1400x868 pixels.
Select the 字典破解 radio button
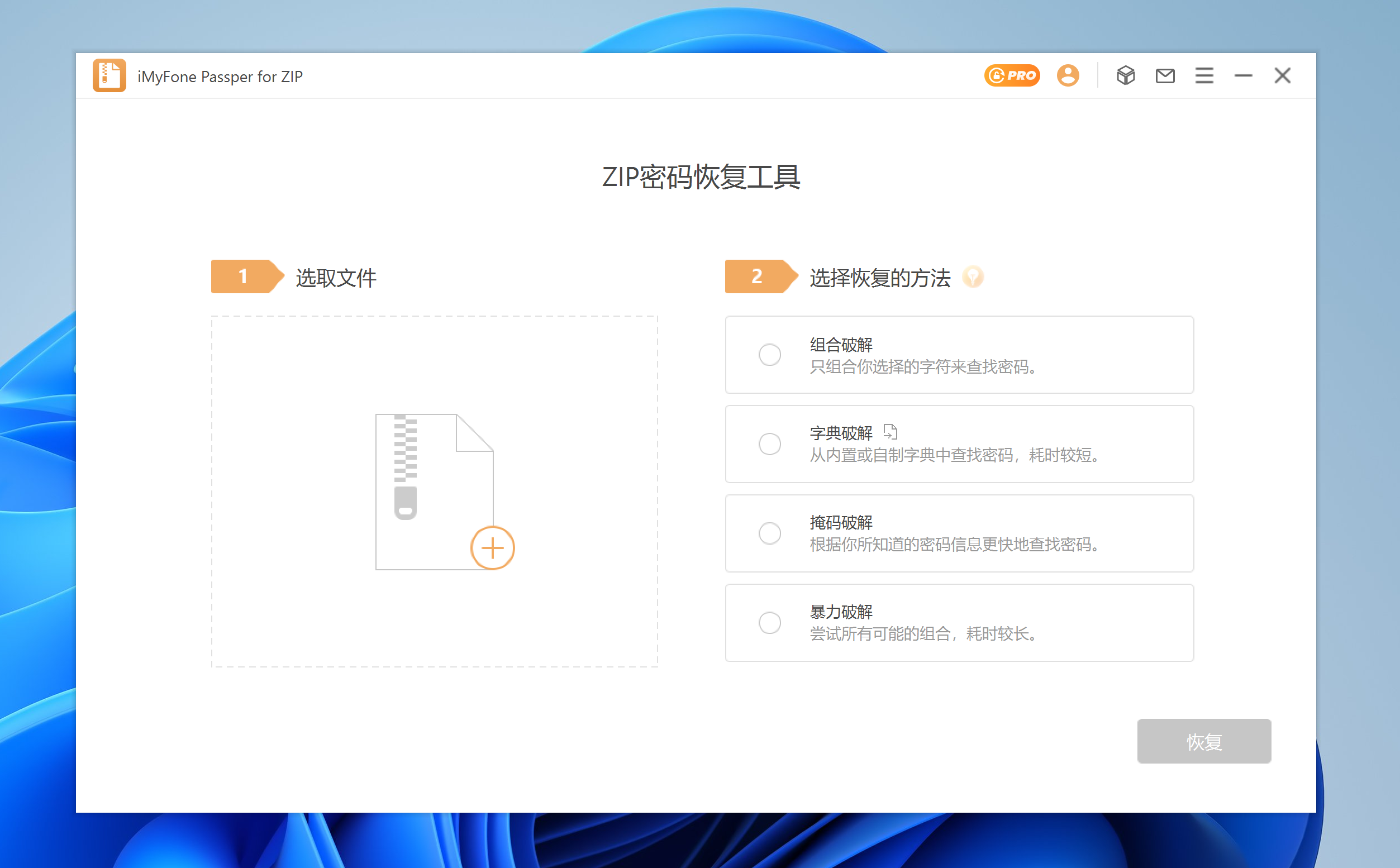769,445
